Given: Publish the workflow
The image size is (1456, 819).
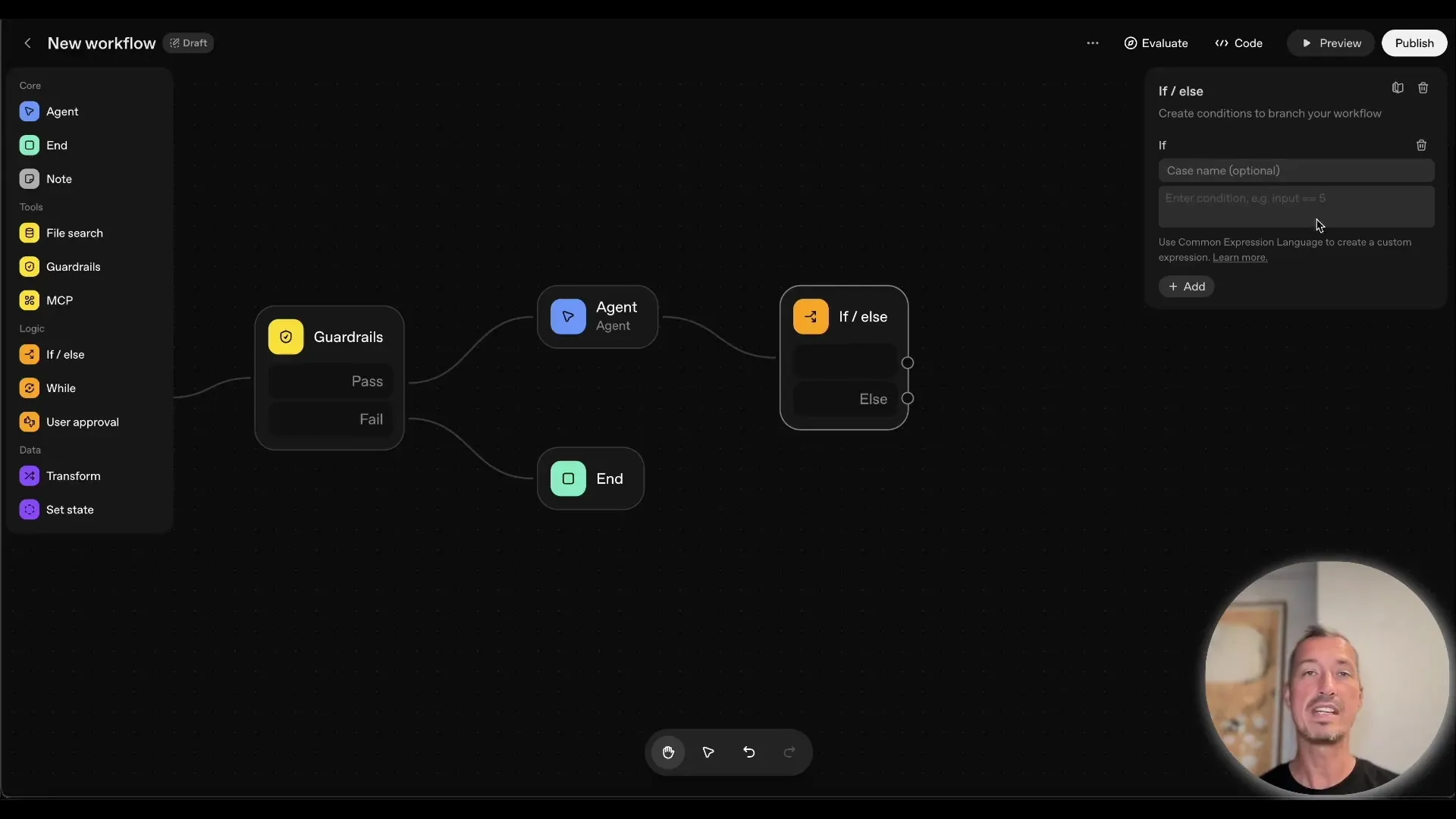Looking at the screenshot, I should [x=1414, y=42].
